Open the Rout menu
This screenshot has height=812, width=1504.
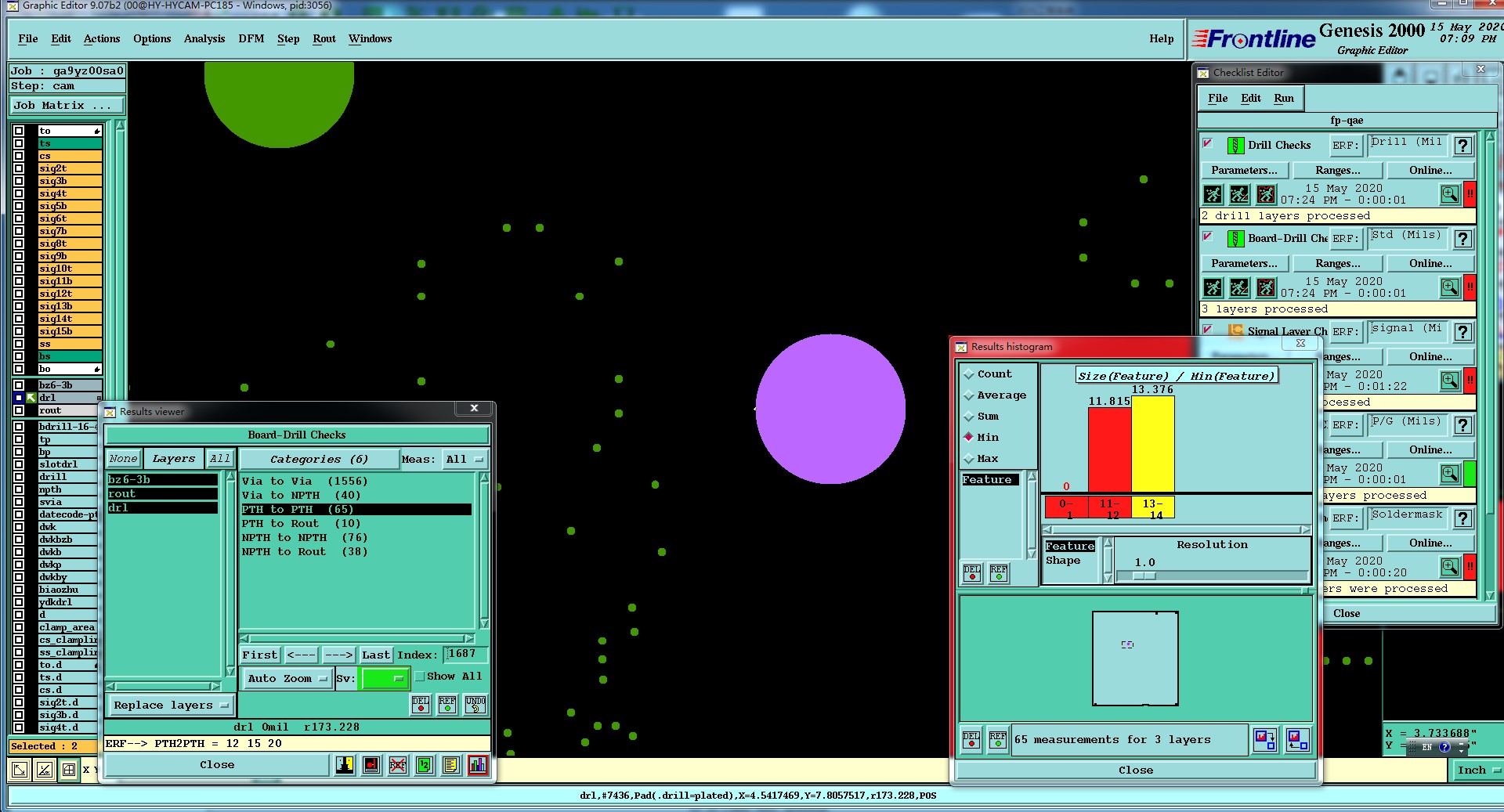click(x=324, y=38)
